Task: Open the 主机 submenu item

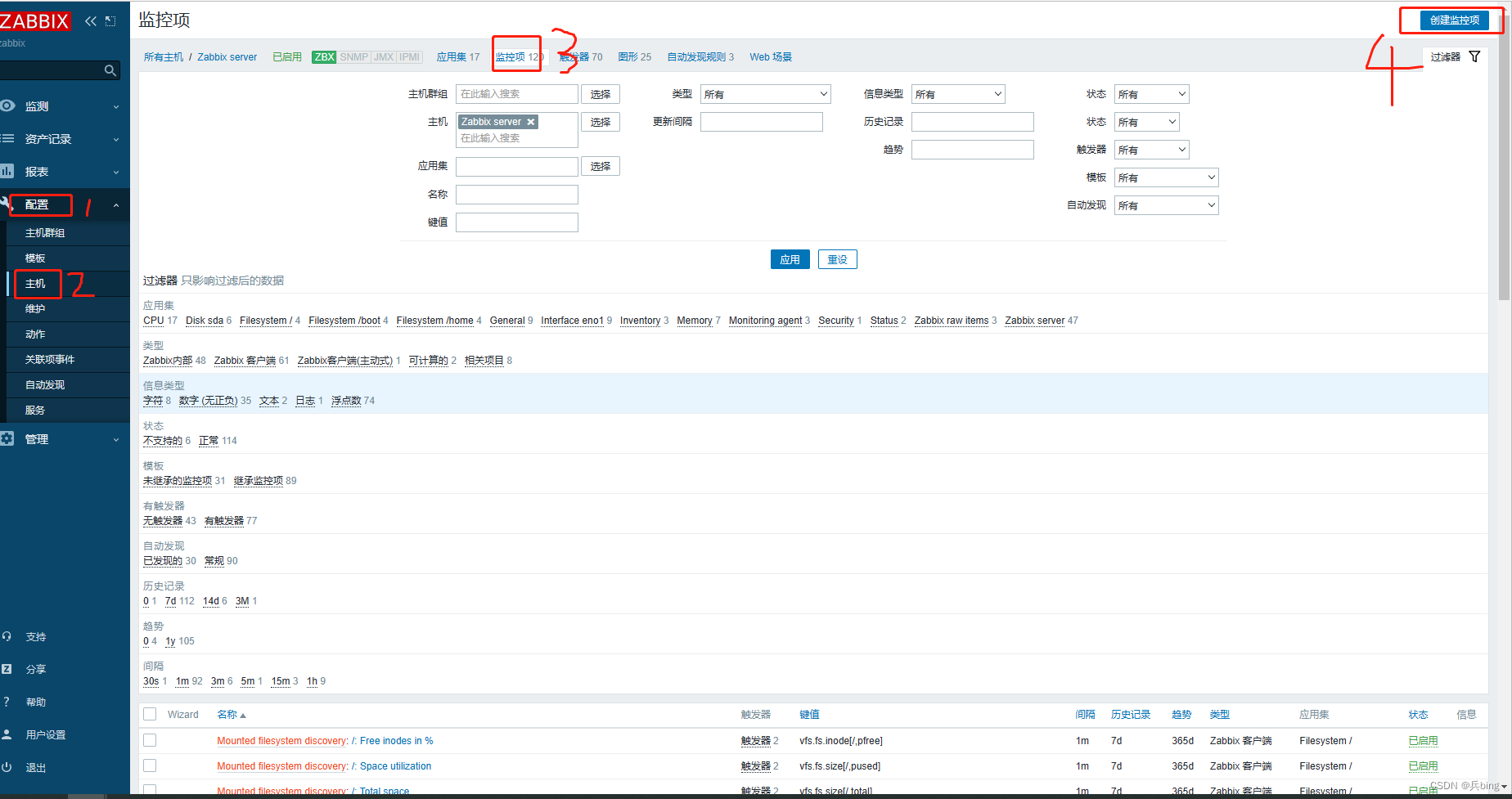Action: (35, 284)
